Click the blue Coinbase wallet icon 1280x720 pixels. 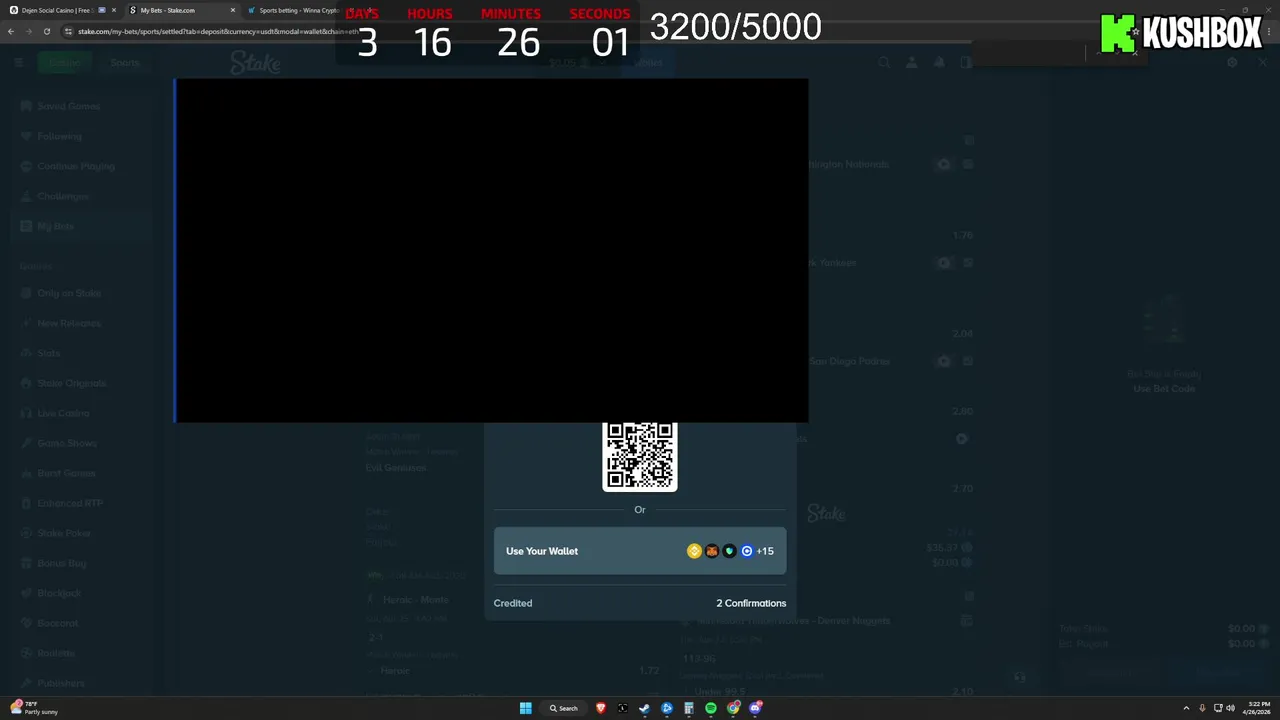coord(746,551)
